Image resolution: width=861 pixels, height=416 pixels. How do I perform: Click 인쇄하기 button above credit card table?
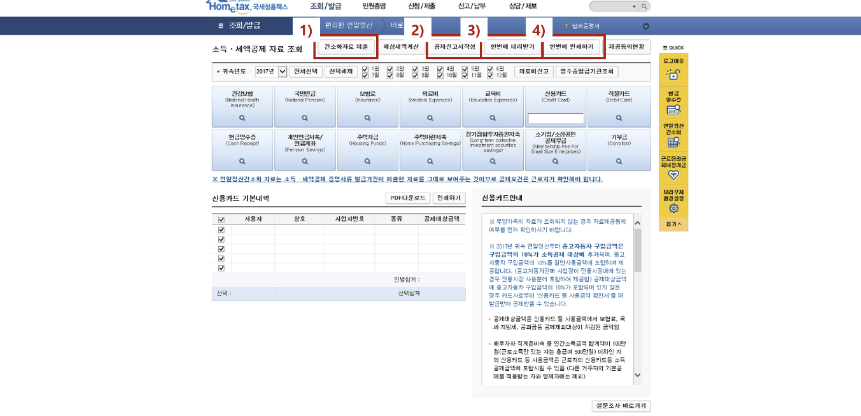(x=449, y=198)
